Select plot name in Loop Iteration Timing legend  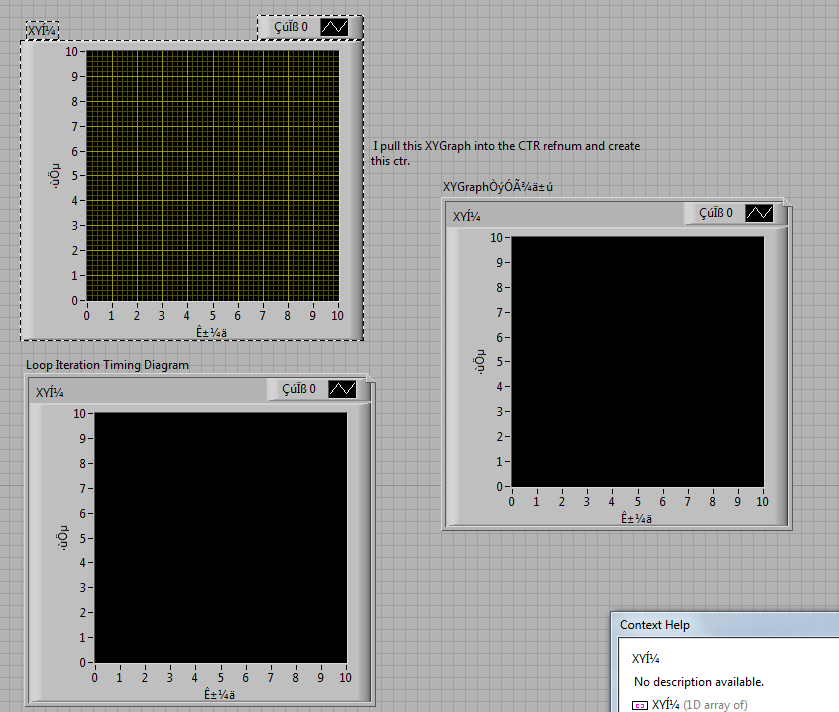coord(298,389)
